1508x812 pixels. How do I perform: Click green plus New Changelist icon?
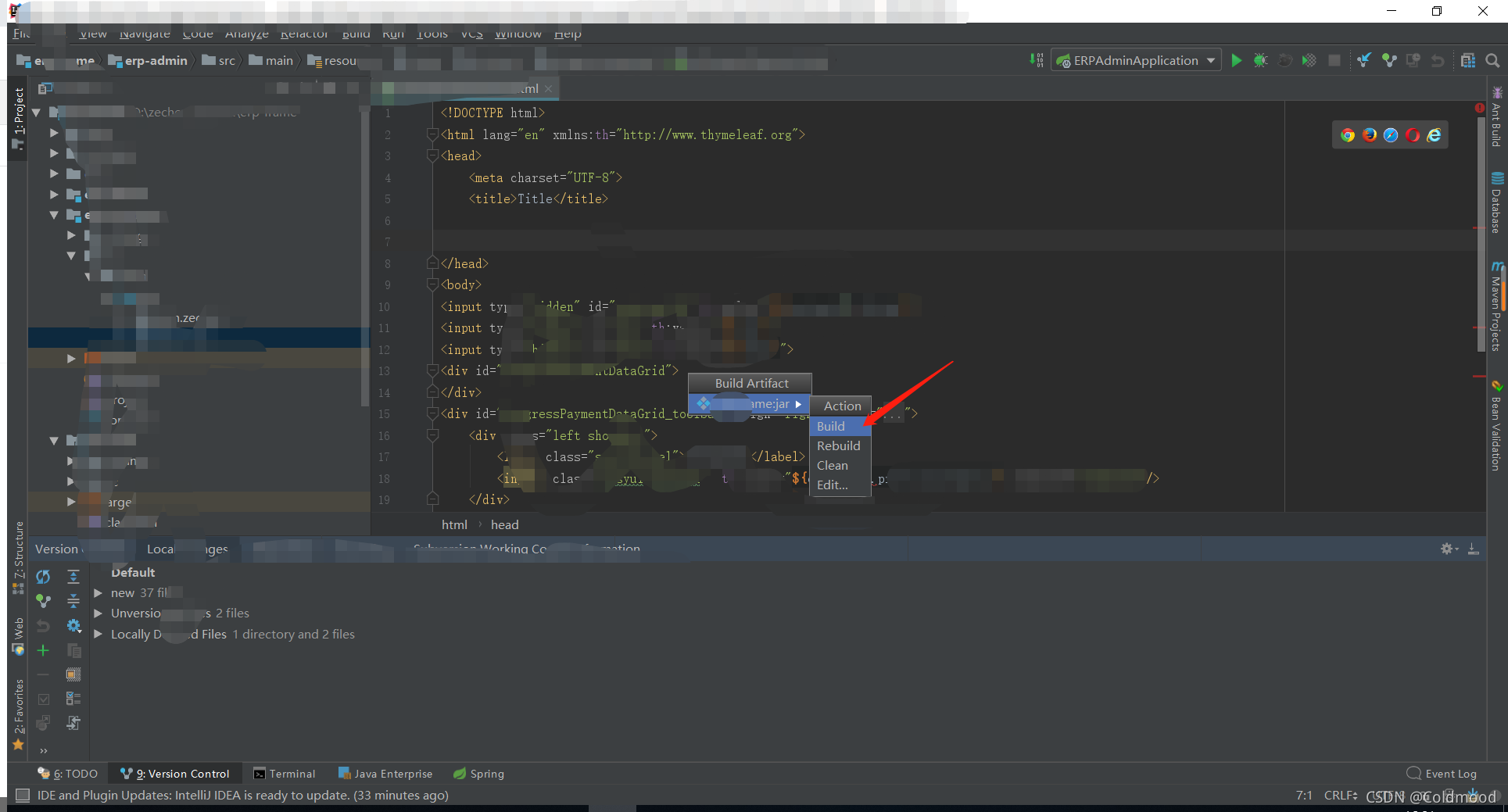(x=43, y=650)
